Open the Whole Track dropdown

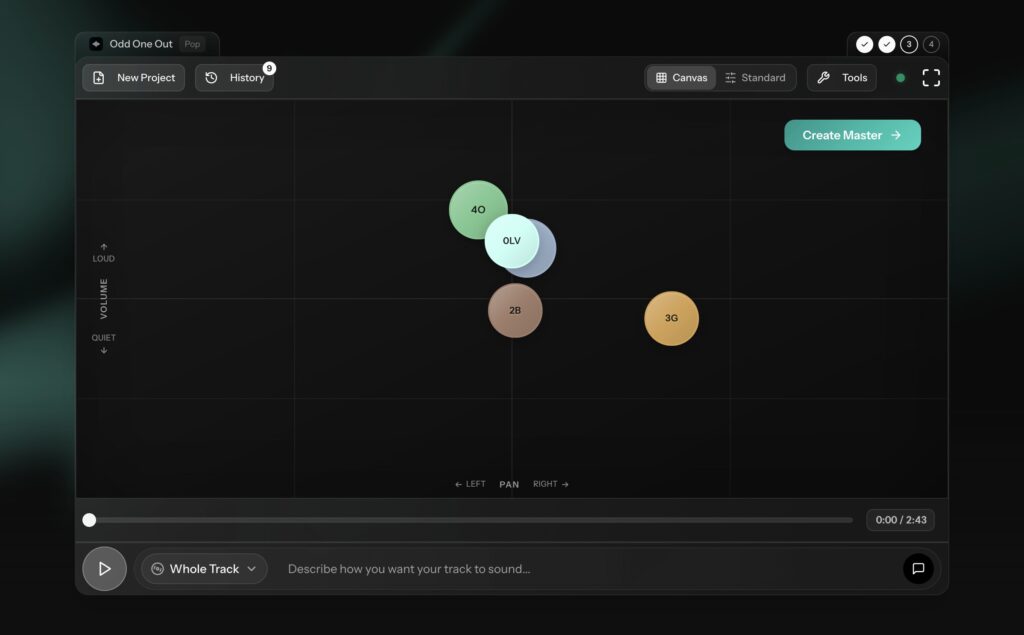pos(203,568)
